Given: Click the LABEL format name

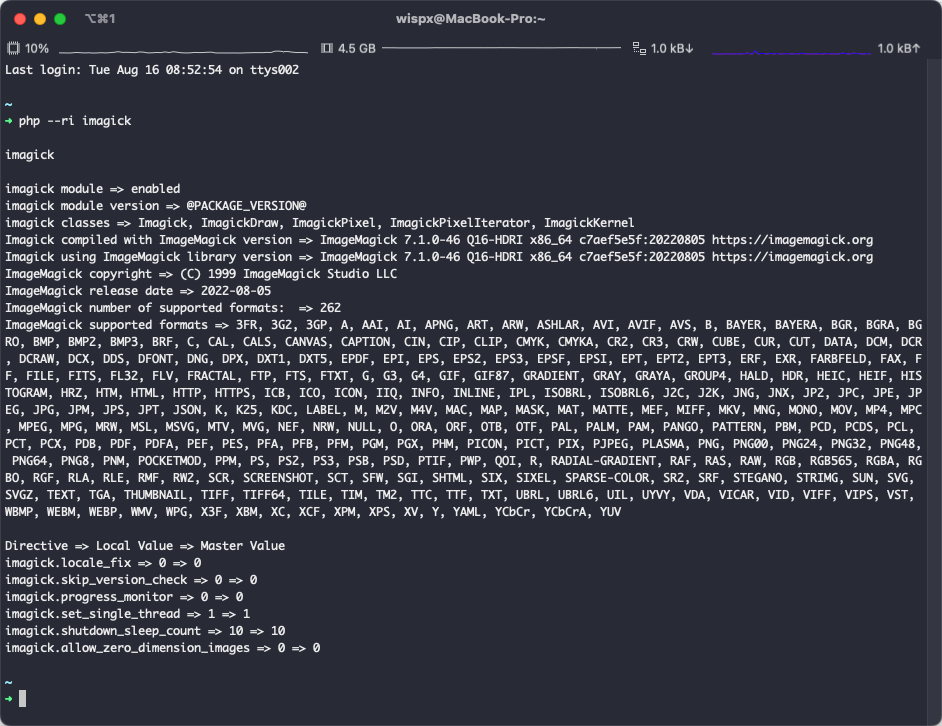Looking at the screenshot, I should pyautogui.click(x=323, y=410).
